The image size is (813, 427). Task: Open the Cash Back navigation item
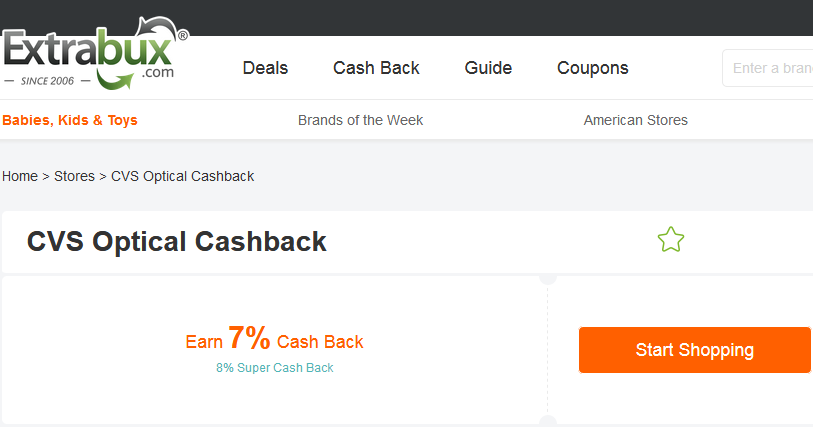click(x=376, y=68)
